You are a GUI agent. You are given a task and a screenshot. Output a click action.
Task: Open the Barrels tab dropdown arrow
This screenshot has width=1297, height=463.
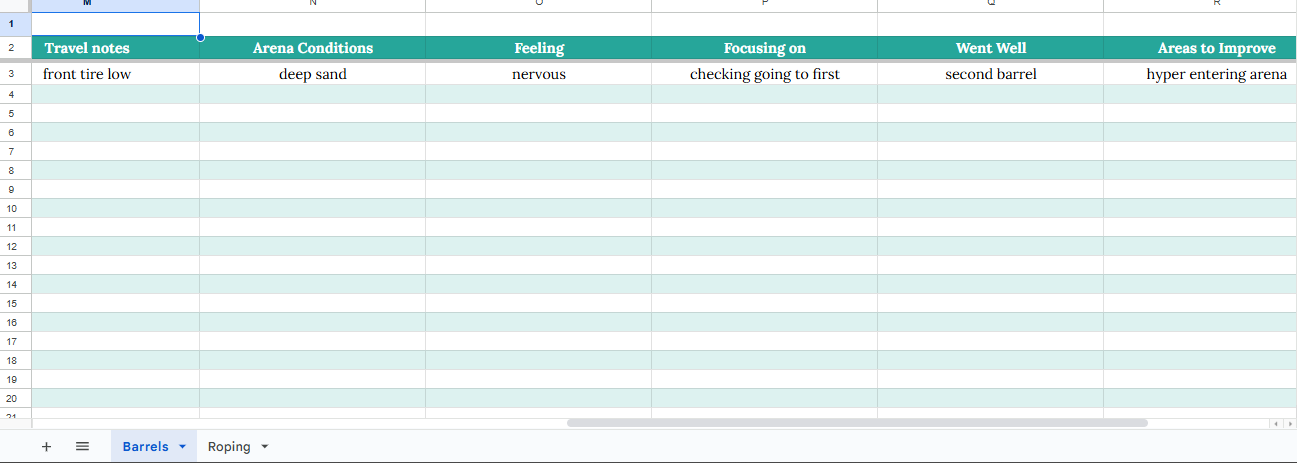click(x=182, y=447)
